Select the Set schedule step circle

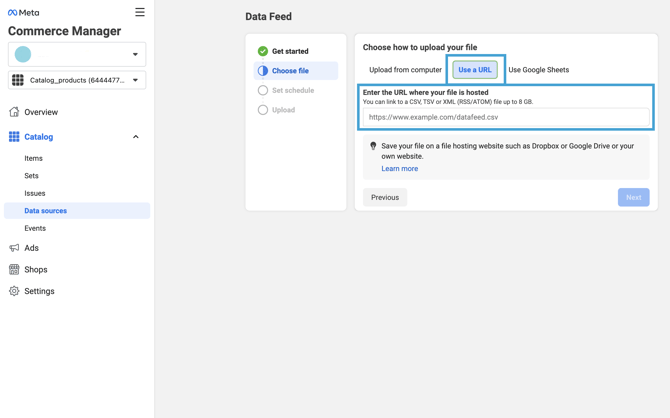(263, 90)
